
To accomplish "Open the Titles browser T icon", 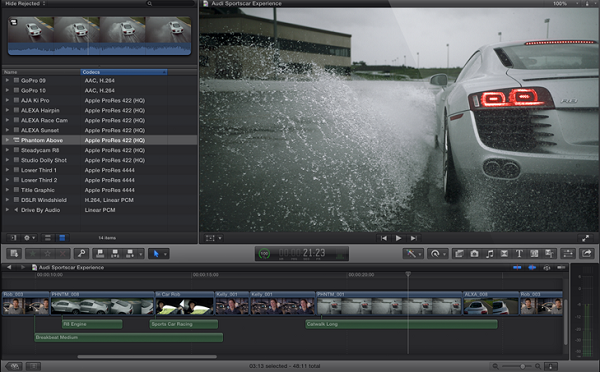I will point(519,253).
